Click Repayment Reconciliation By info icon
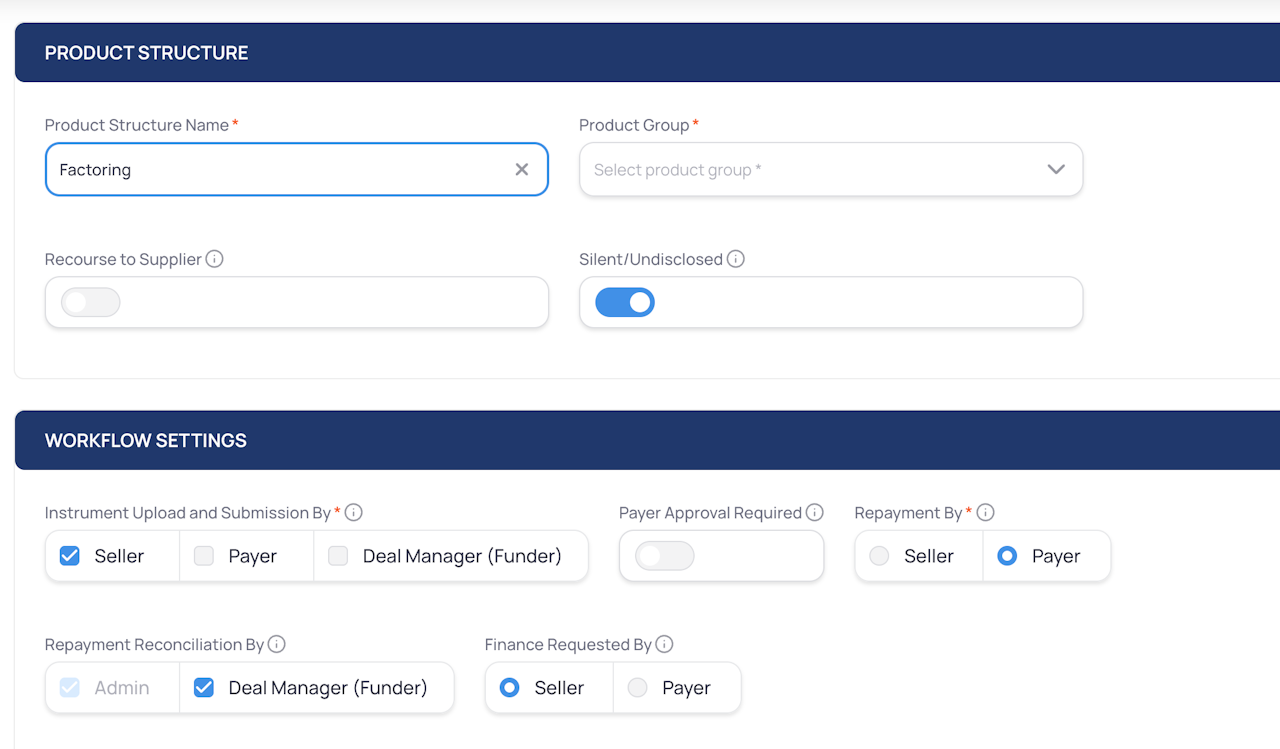 [277, 645]
